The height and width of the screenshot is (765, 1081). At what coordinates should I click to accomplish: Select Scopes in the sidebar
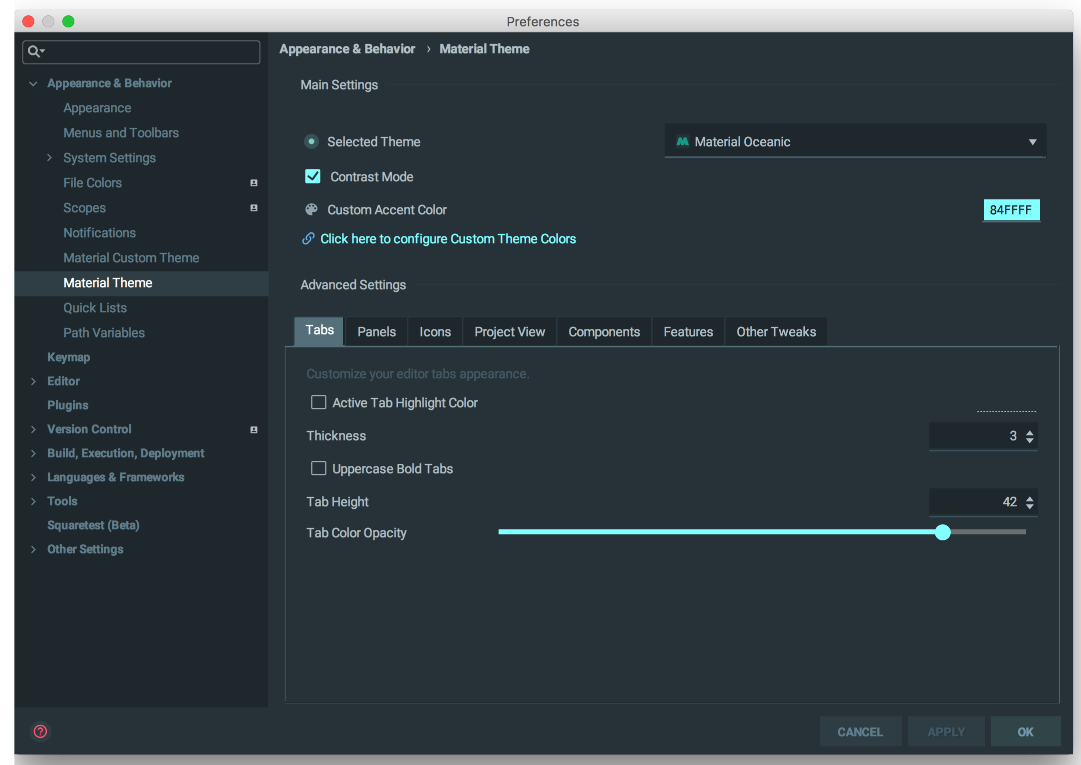point(84,207)
